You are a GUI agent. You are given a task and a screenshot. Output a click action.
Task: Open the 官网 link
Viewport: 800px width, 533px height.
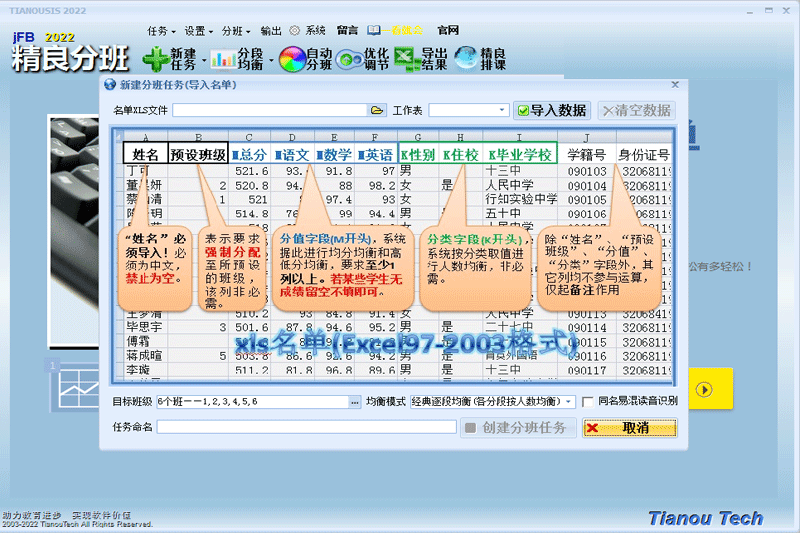pyautogui.click(x=448, y=31)
